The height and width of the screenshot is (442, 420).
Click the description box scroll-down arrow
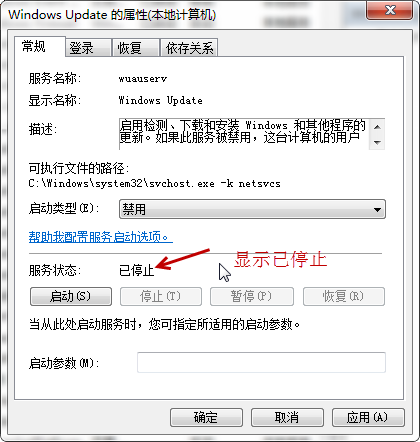point(377,142)
